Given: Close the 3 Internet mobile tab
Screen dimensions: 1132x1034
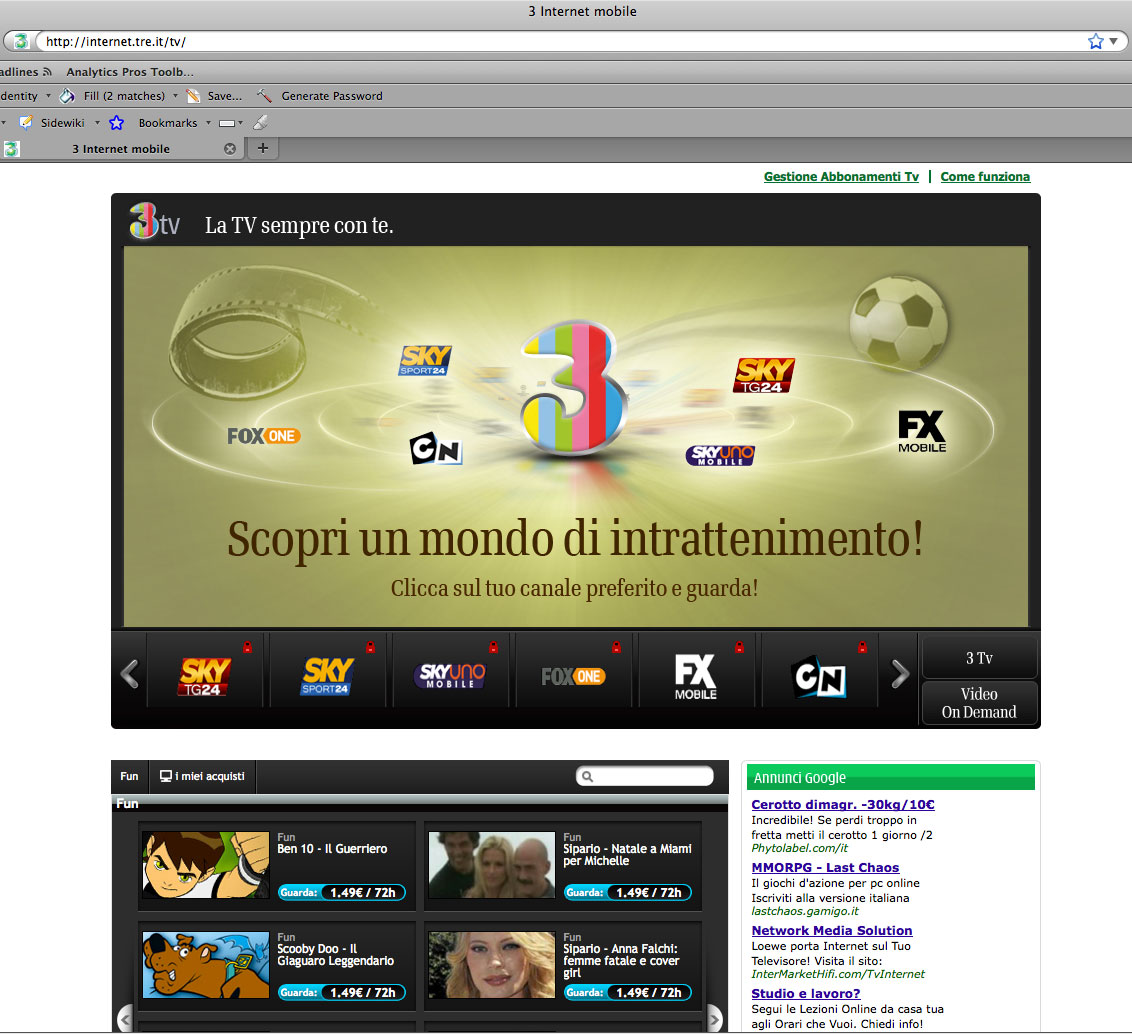Looking at the screenshot, I should pos(230,149).
